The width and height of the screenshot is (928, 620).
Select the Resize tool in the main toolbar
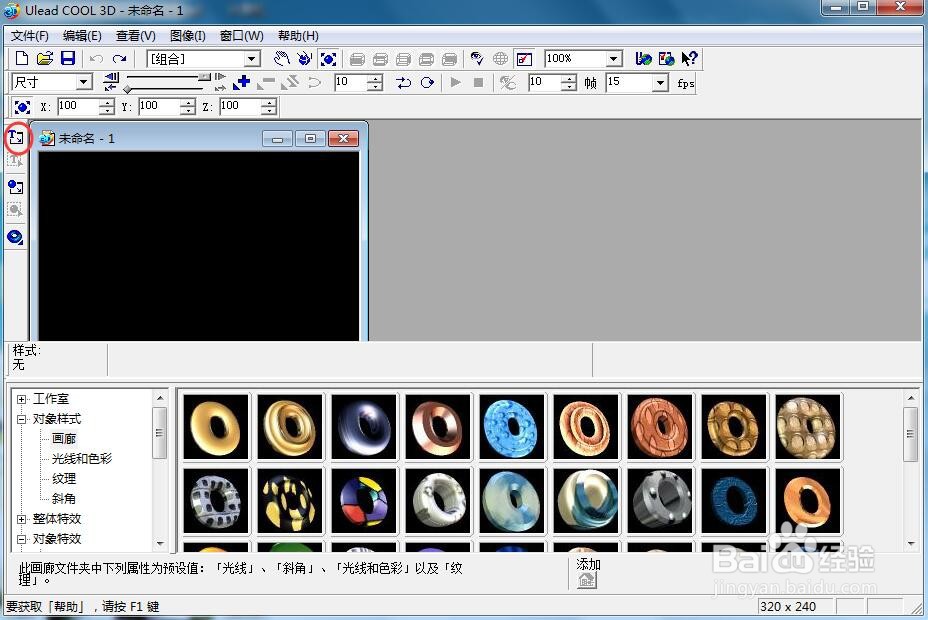(328, 59)
